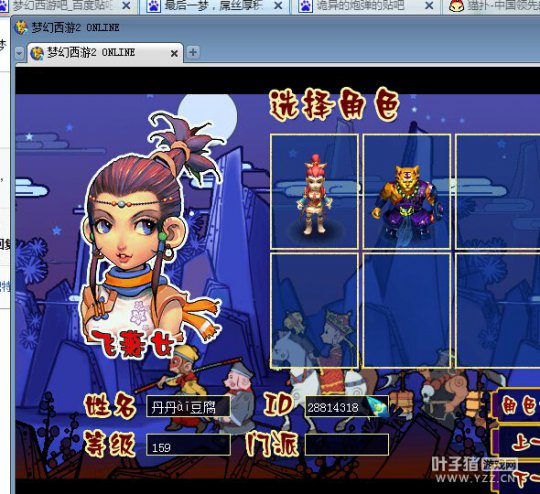Click the paw icon on 最后一梦 tab

(x=154, y=6)
